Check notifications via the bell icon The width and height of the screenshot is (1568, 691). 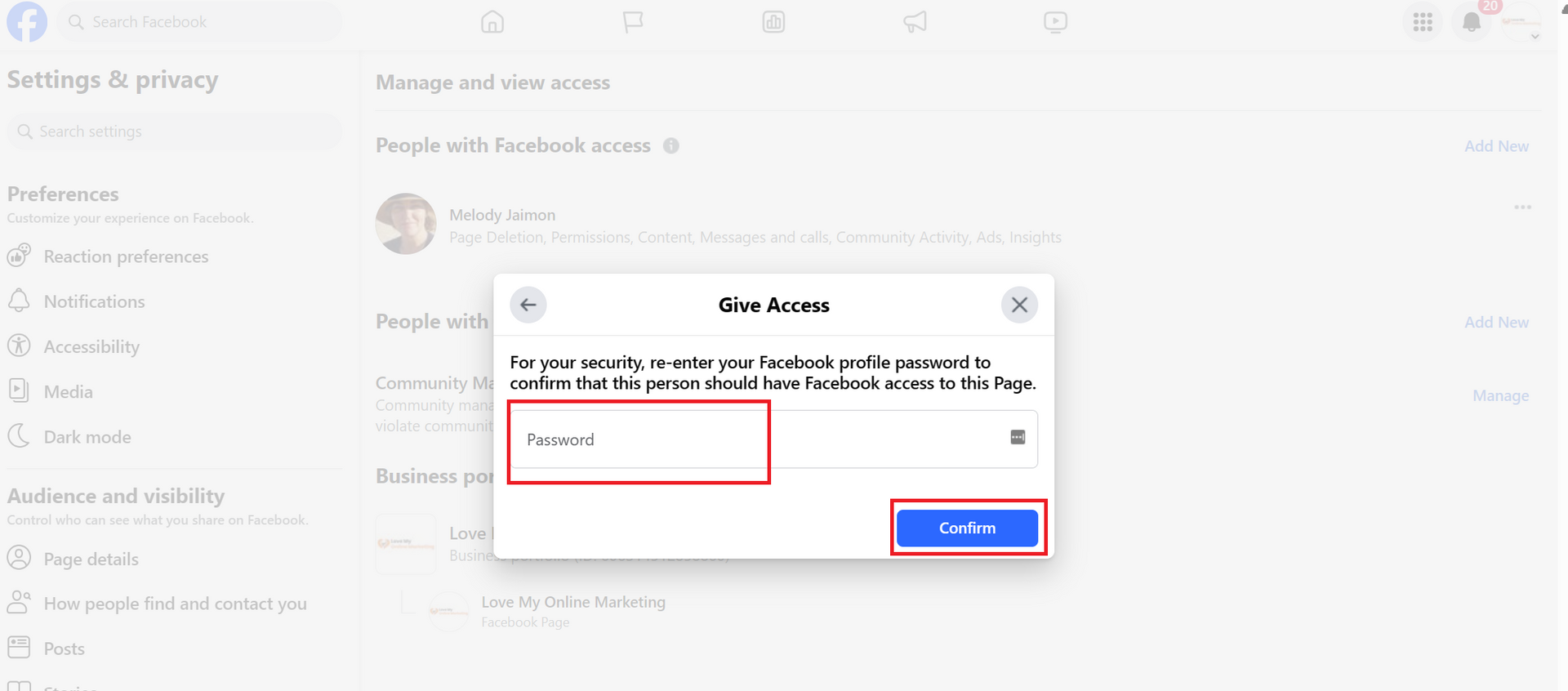1471,22
